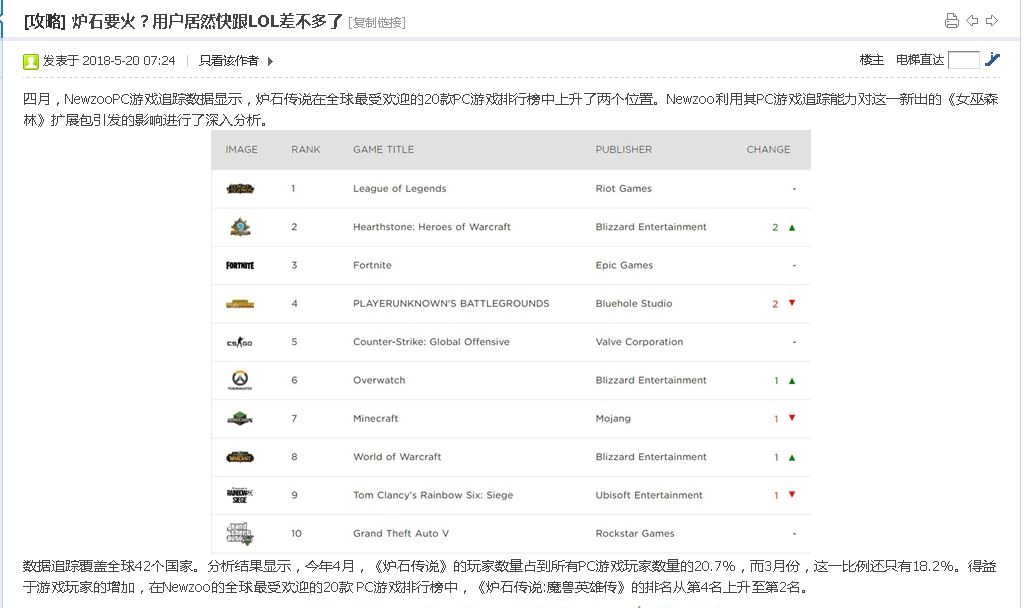Image resolution: width=1026 pixels, height=608 pixels.
Task: Click 'Tom Clancy's Rainbow Six: Siege' title
Action: click(433, 495)
